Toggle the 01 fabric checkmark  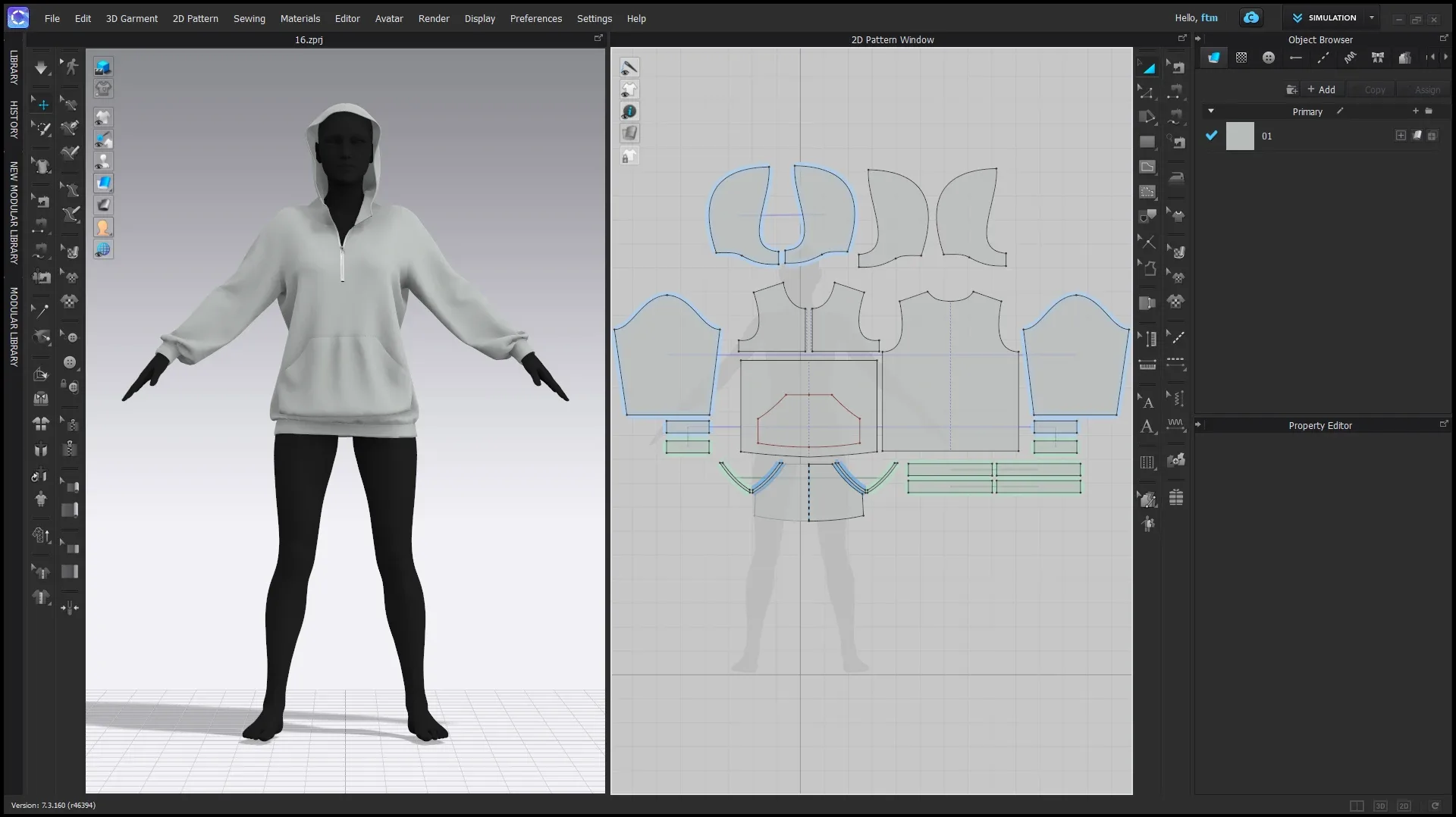coord(1211,136)
